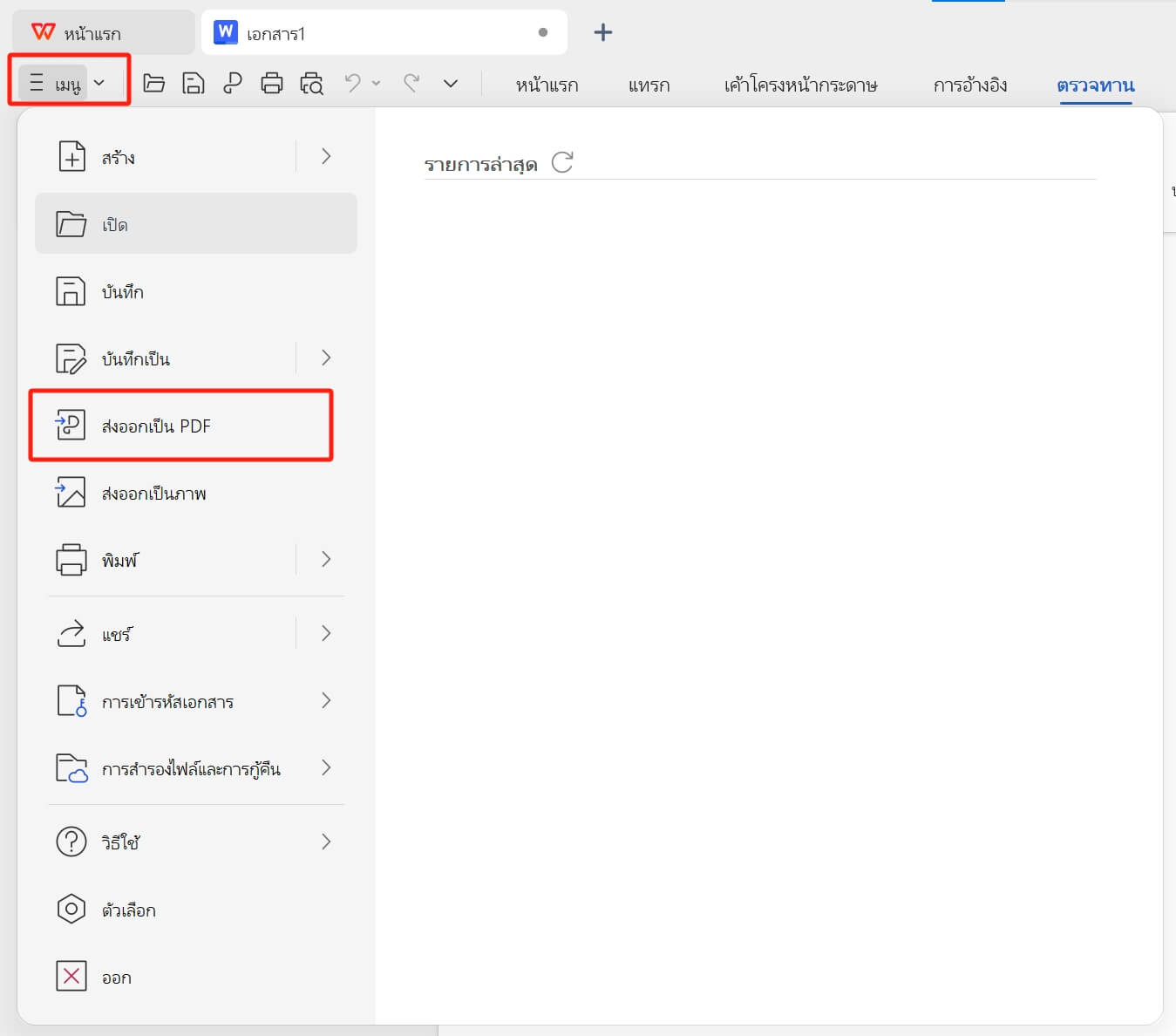Switch to the ตรวจทาน ribbon tab
The image size is (1176, 1036).
coord(1096,85)
